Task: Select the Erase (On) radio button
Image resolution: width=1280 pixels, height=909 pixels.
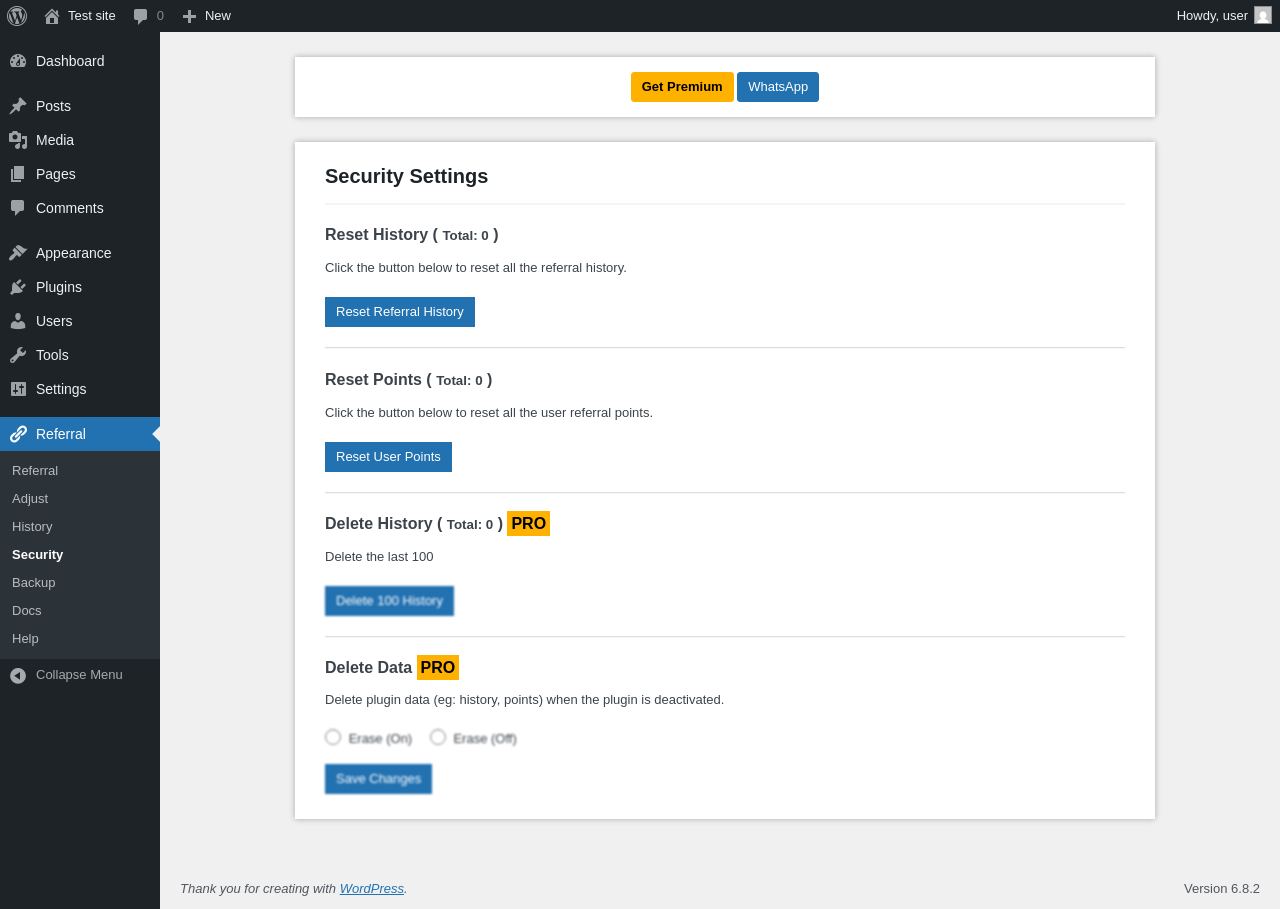Action: point(333,737)
